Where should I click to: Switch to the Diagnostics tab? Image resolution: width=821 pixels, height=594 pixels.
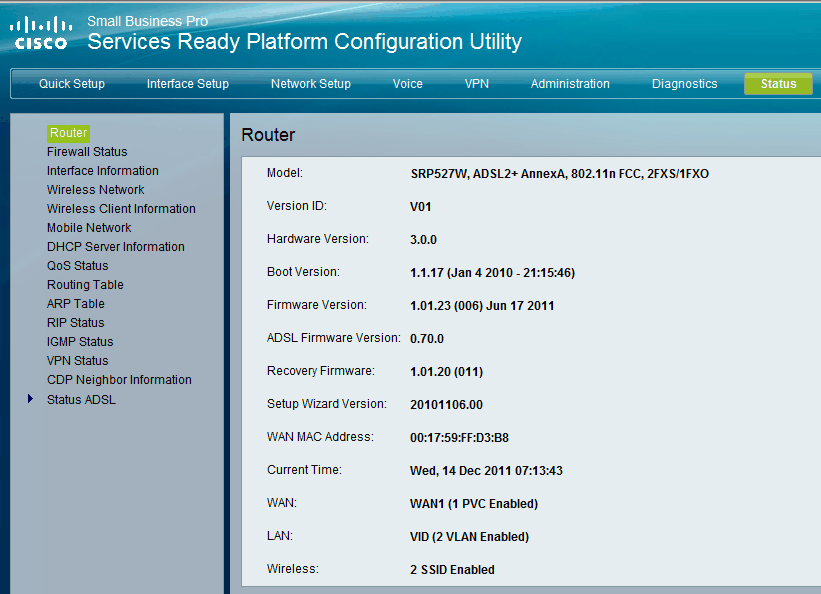click(x=684, y=84)
